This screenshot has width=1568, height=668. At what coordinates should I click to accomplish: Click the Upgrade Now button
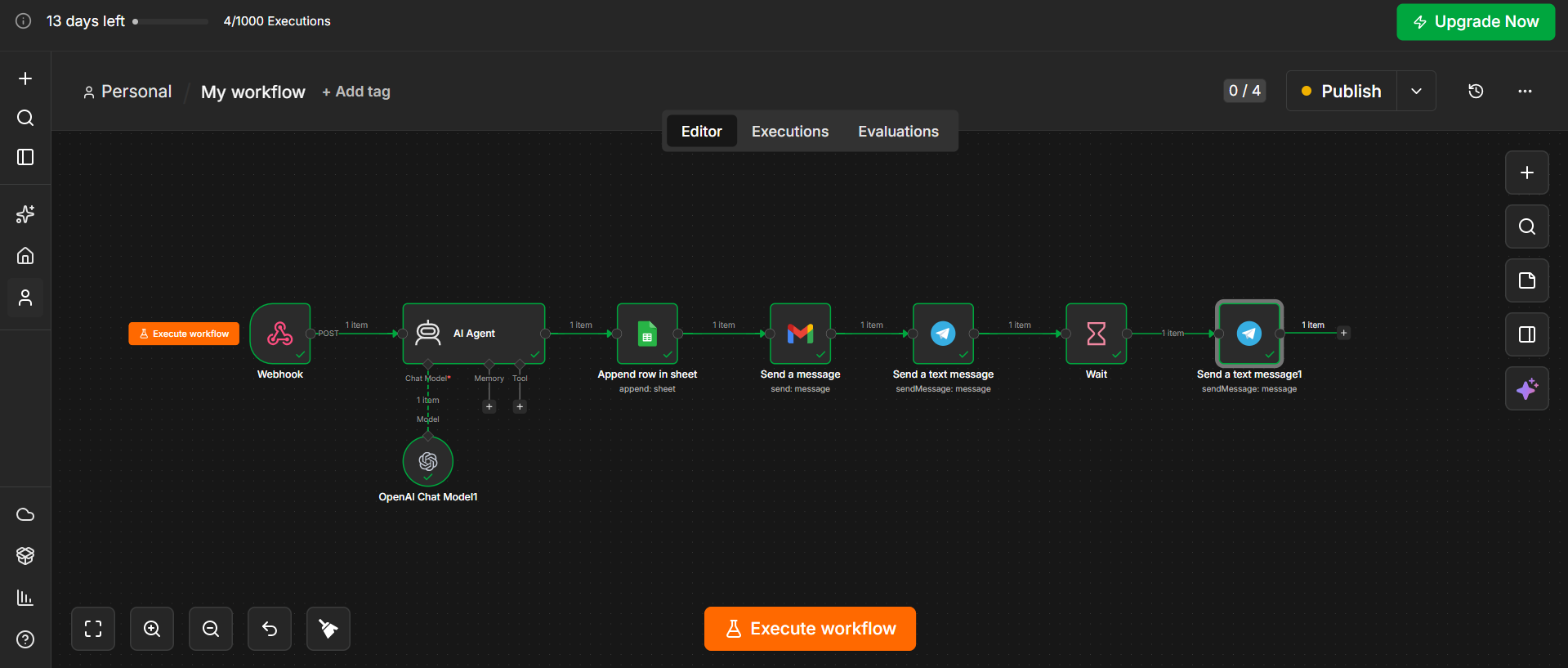coord(1476,22)
